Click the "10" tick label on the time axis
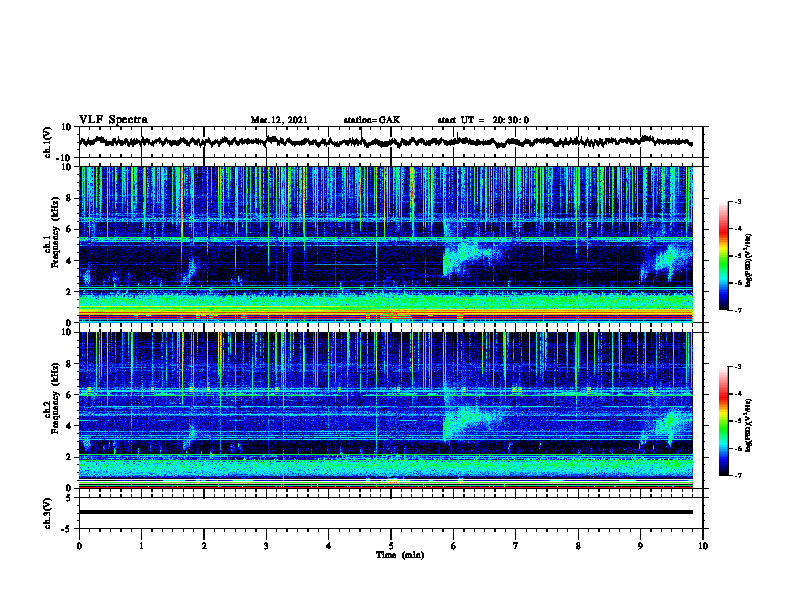The height and width of the screenshot is (612, 792). point(703,546)
